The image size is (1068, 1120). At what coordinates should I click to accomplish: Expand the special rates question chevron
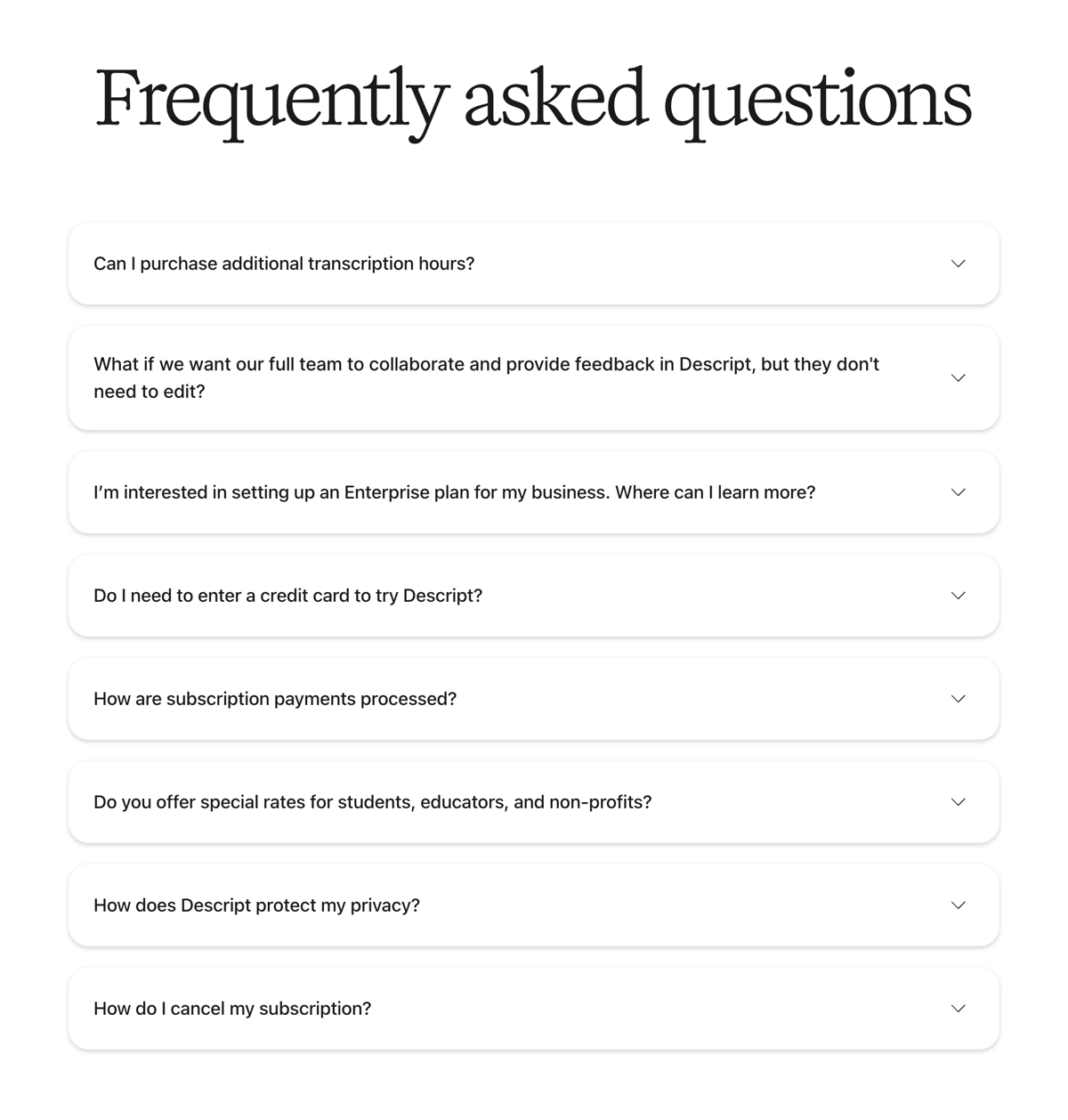click(958, 801)
